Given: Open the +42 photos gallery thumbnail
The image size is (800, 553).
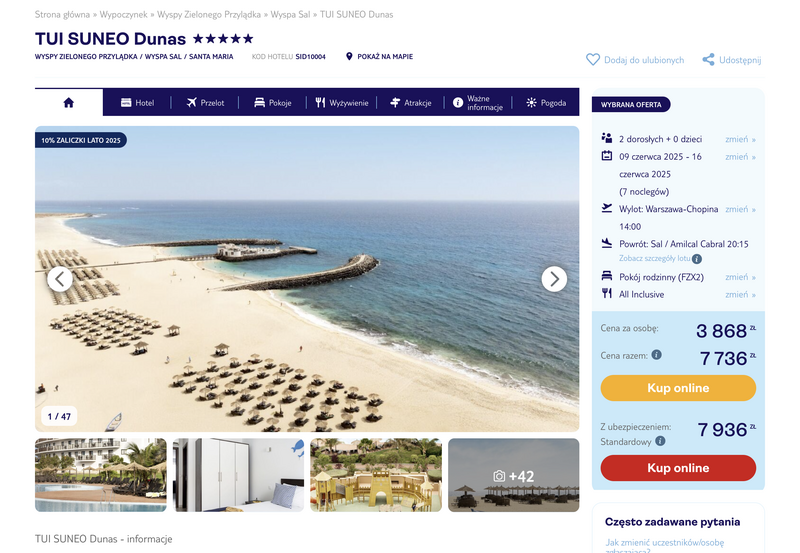Looking at the screenshot, I should pyautogui.click(x=513, y=475).
